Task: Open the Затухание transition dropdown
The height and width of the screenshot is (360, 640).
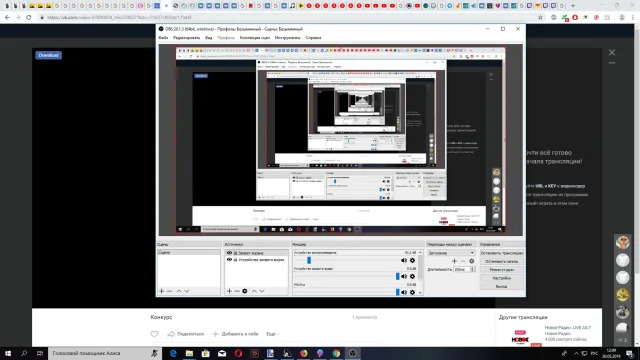Action: click(451, 253)
